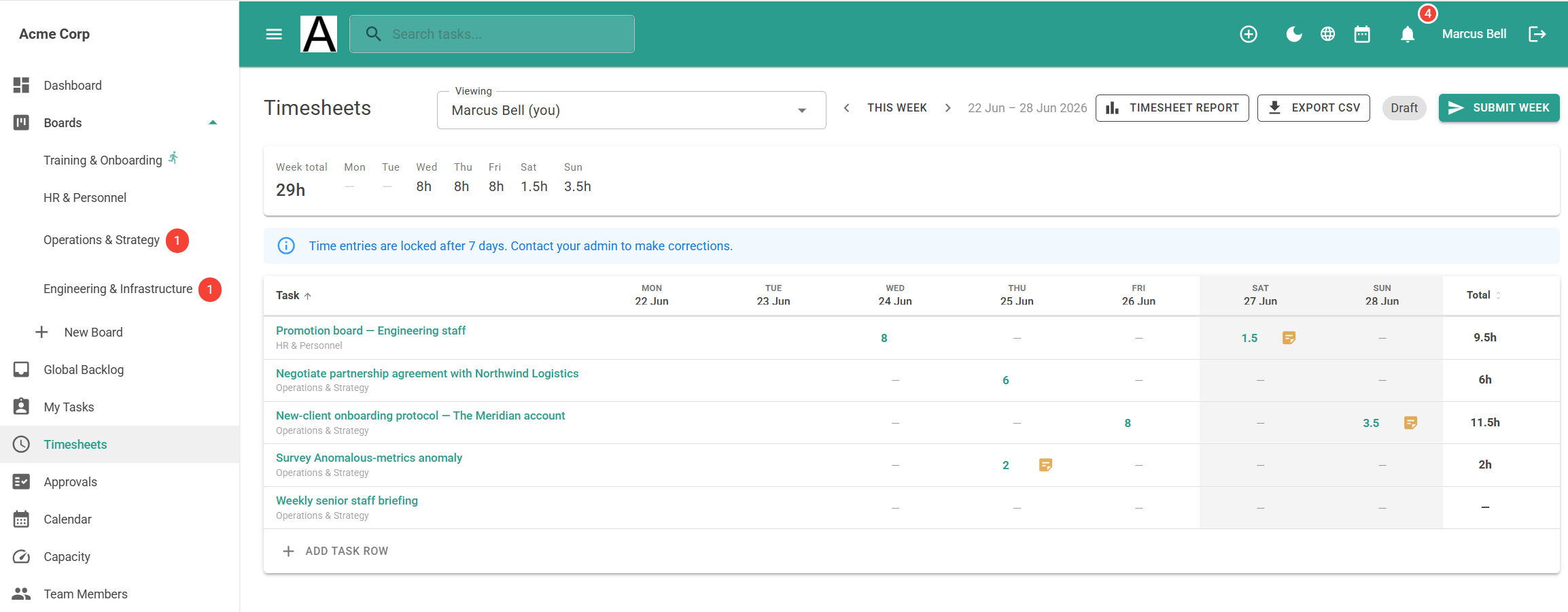Image resolution: width=1568 pixels, height=612 pixels.
Task: Go to the previous week arrow
Action: point(846,108)
